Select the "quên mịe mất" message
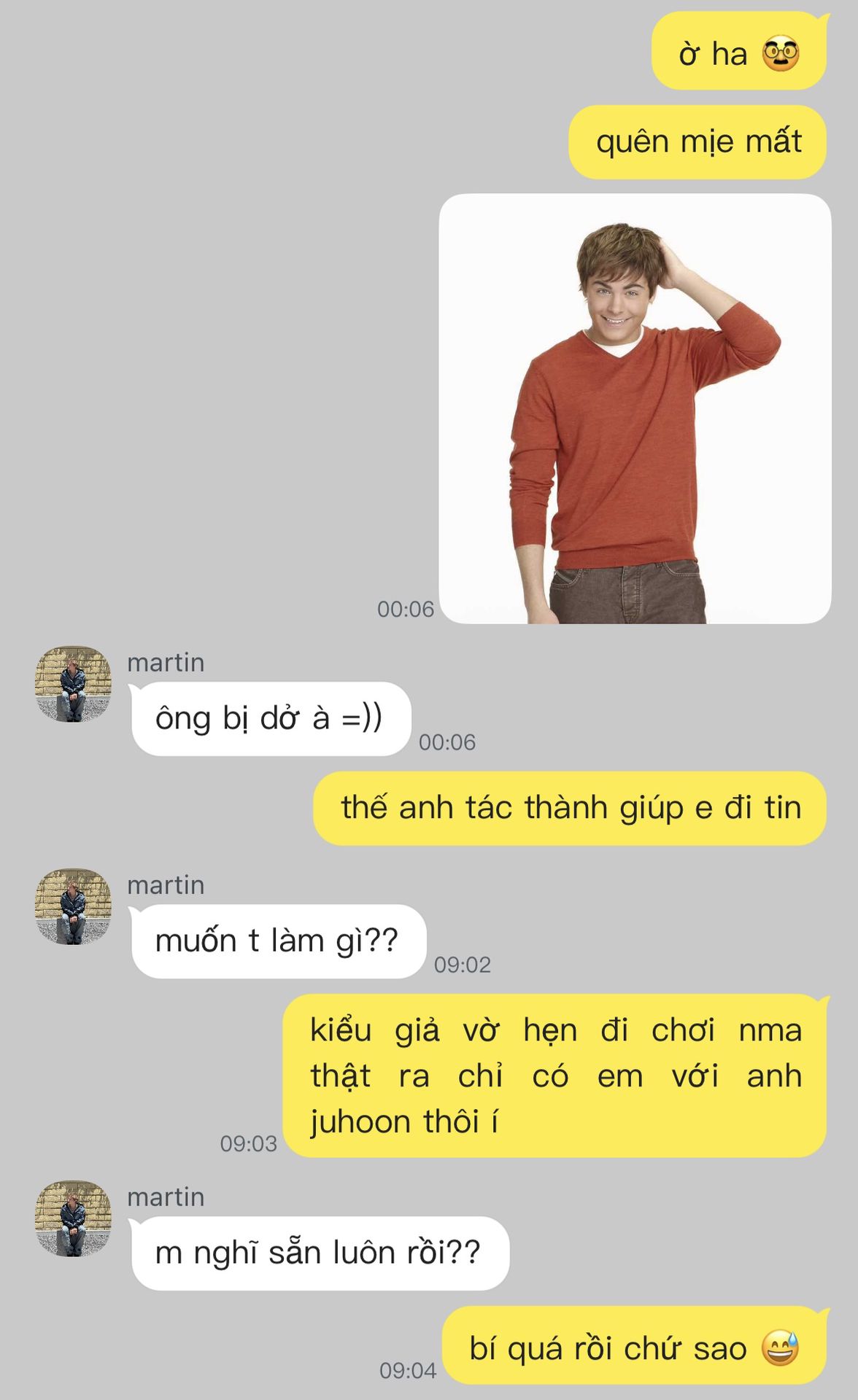The height and width of the screenshot is (1400, 858). click(x=697, y=141)
